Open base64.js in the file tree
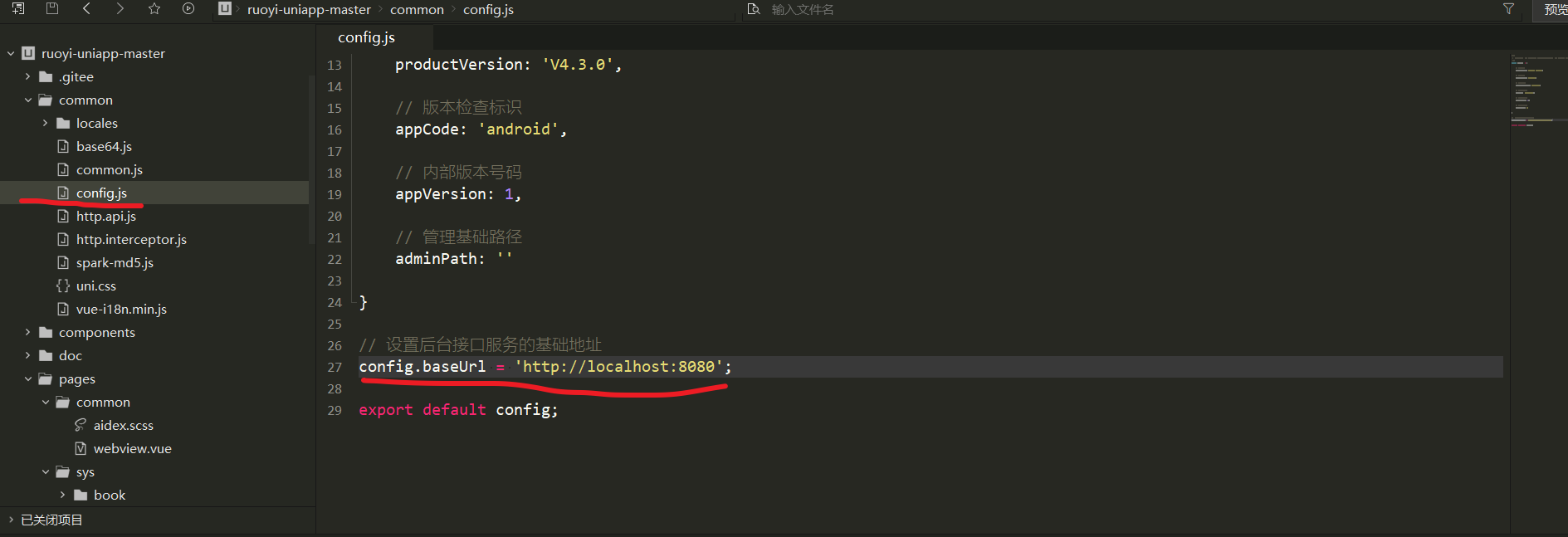 (104, 146)
